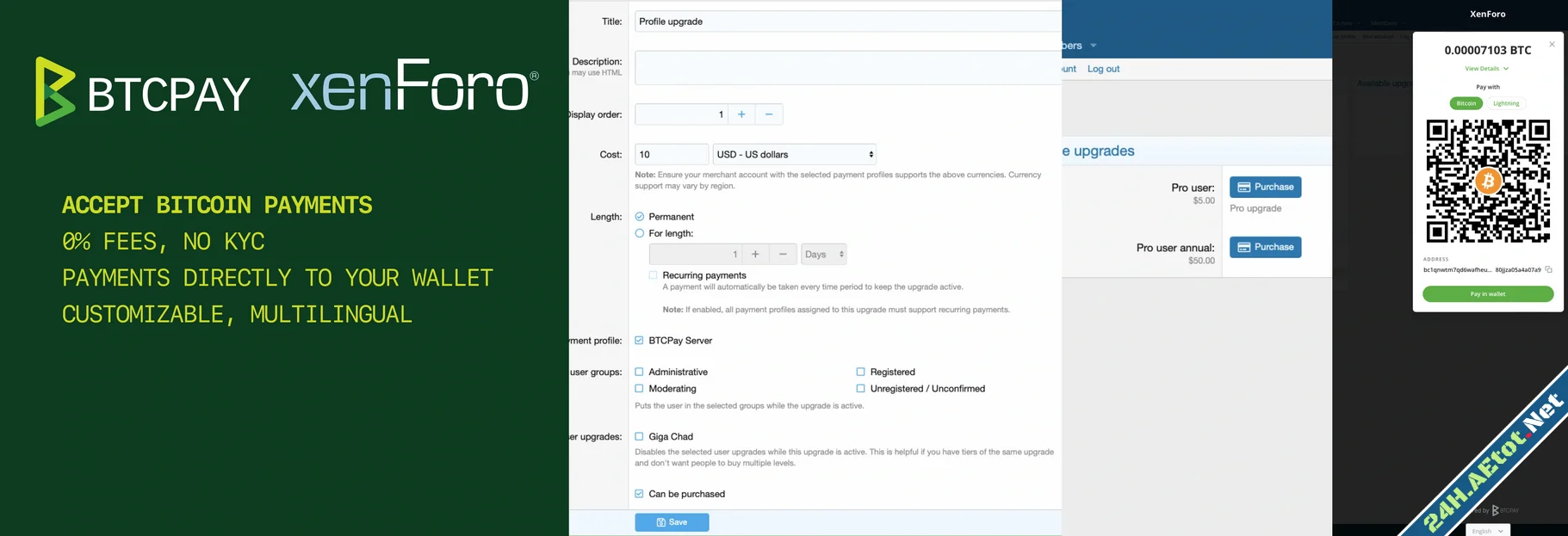
Task: Check the Registered user group
Action: (861, 373)
